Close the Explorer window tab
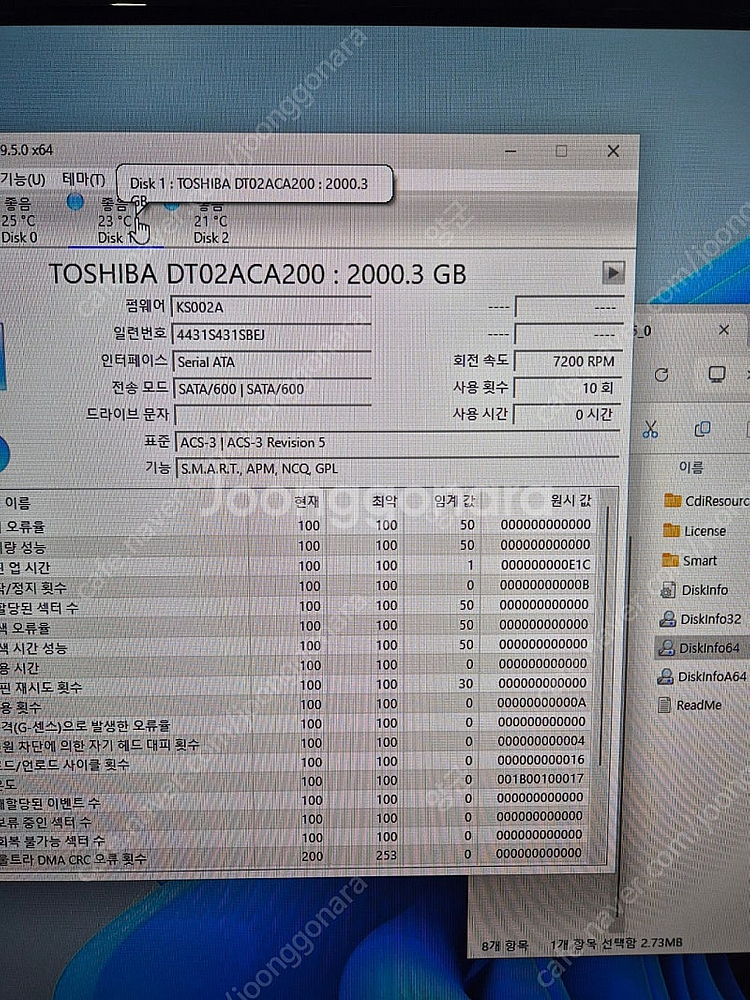 tap(724, 330)
